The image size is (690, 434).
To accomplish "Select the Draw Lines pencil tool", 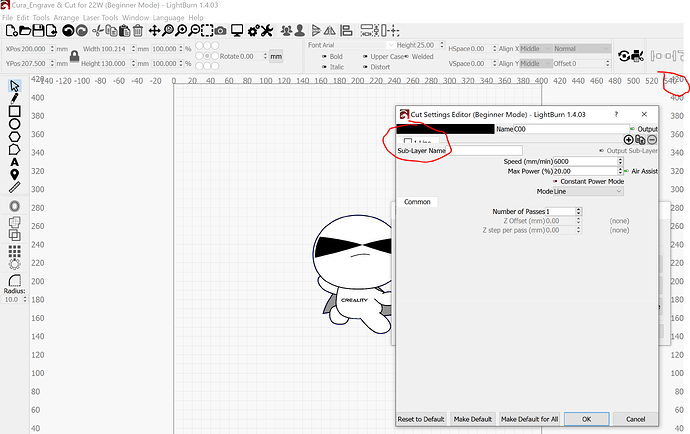I will coord(15,98).
